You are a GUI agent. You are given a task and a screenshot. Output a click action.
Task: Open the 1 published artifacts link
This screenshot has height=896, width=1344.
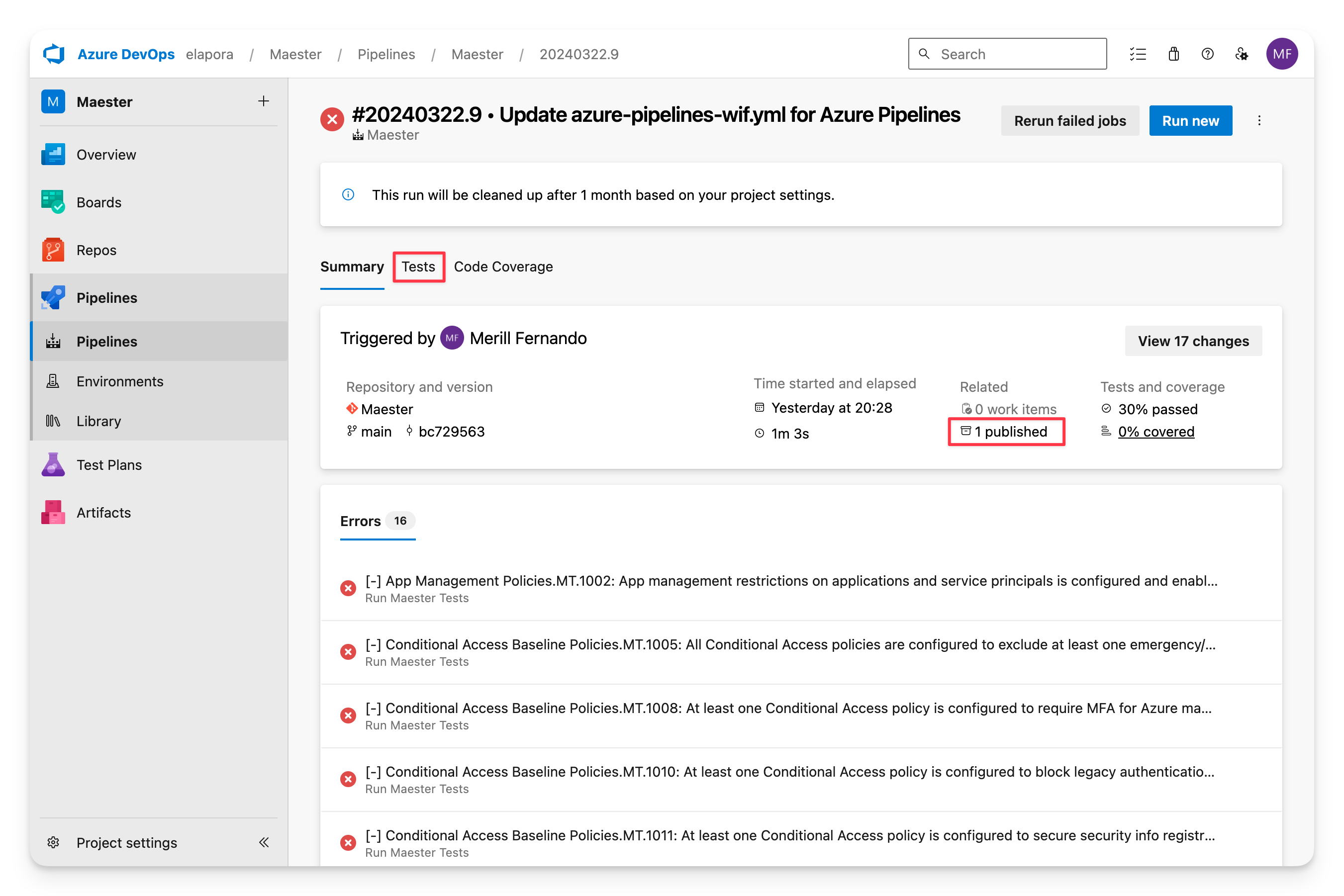click(1010, 432)
